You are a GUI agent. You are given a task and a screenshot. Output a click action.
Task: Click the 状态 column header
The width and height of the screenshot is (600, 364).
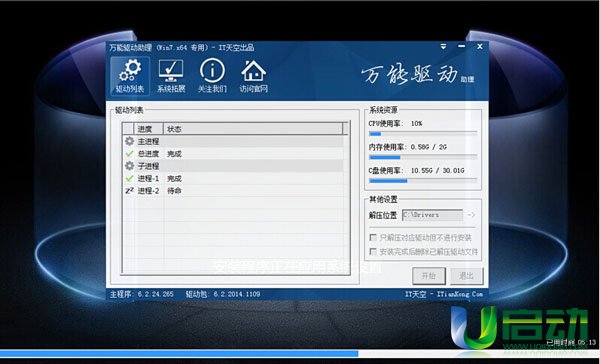pyautogui.click(x=253, y=129)
